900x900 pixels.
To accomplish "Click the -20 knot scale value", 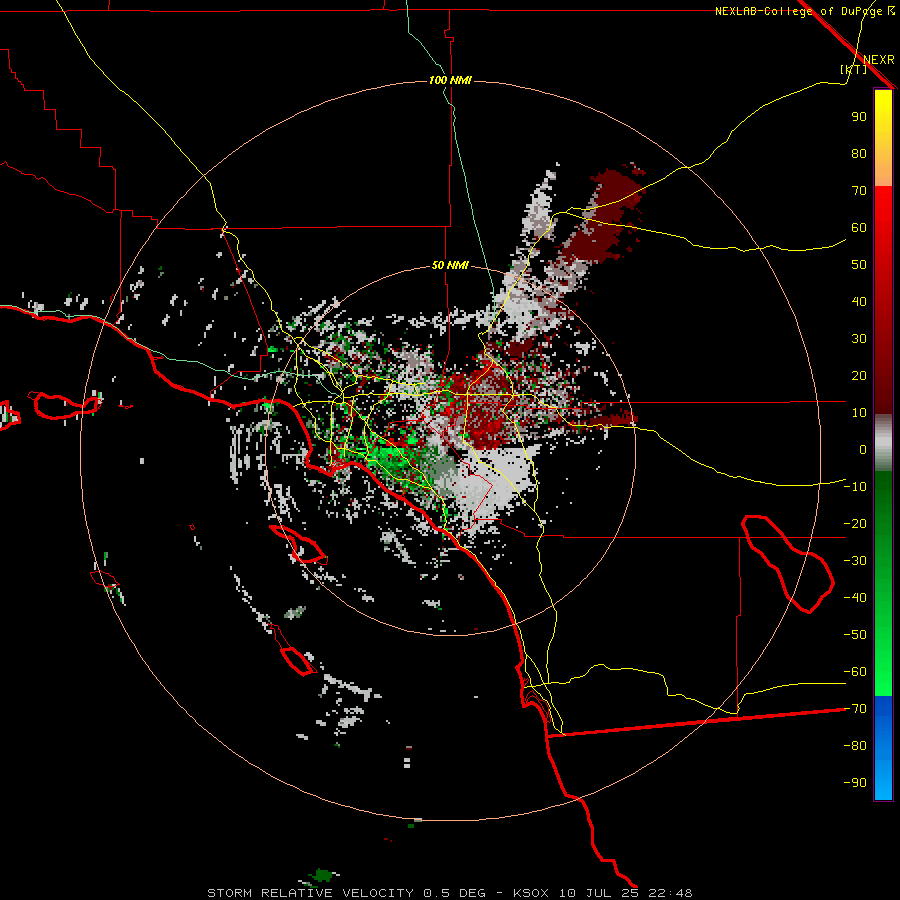I will (855, 523).
